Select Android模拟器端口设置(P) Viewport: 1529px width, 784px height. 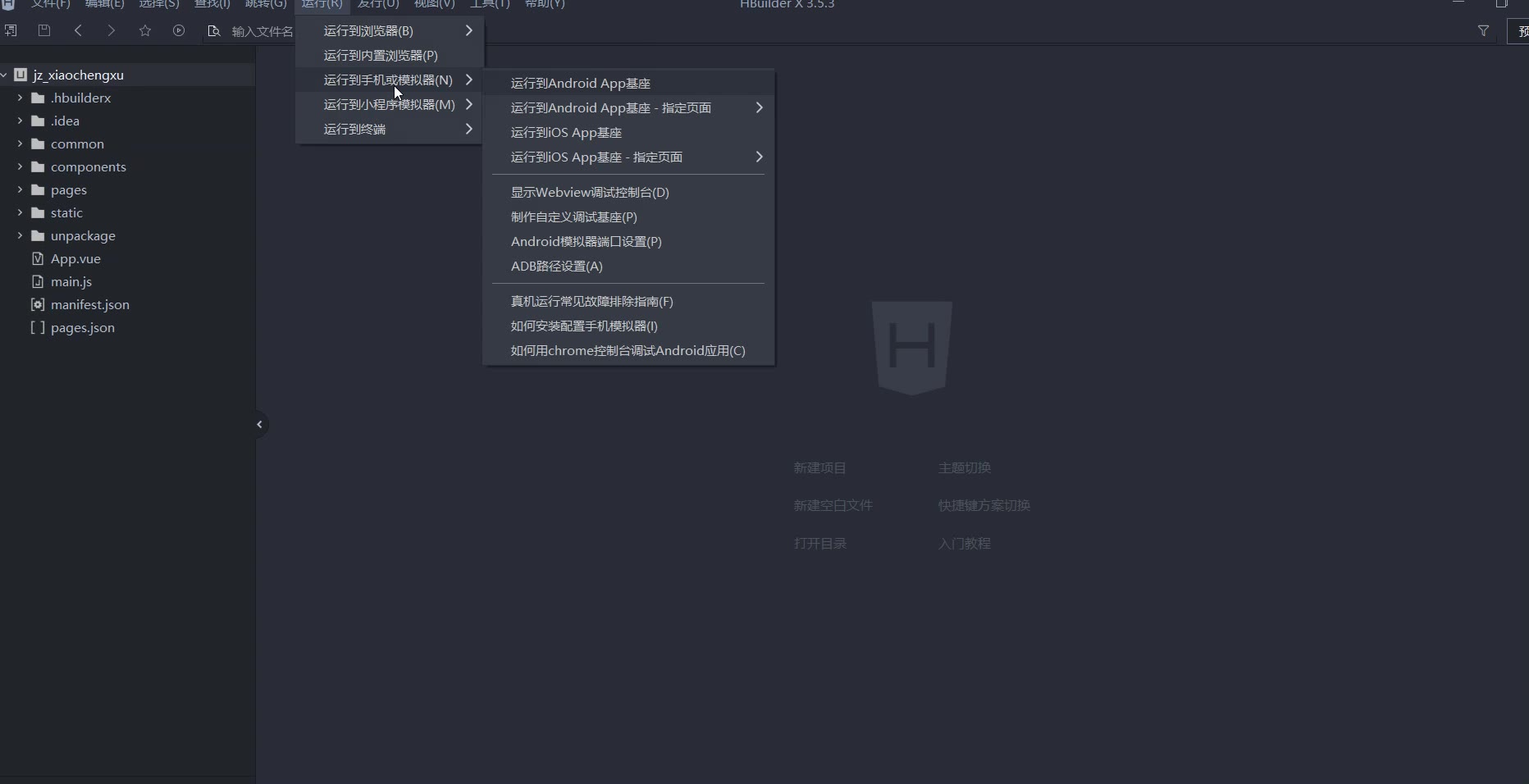coord(629,241)
